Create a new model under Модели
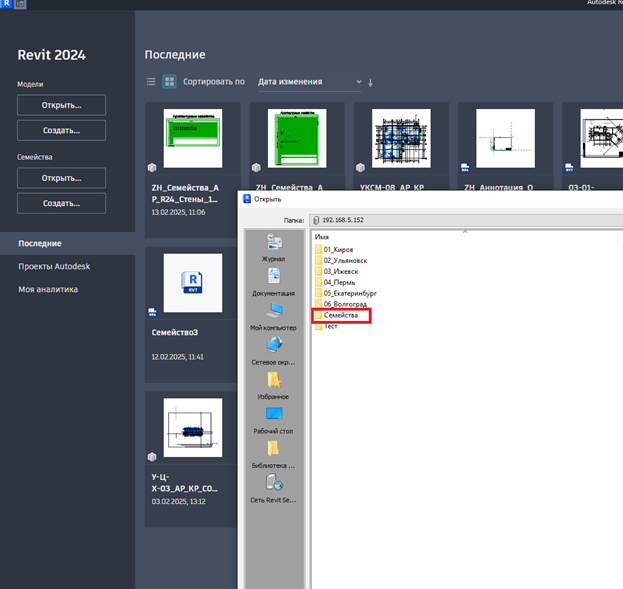Viewport: 623px width, 589px height. pos(61,130)
